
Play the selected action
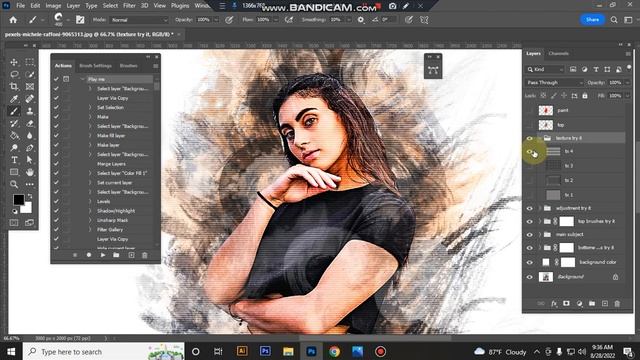click(x=103, y=255)
